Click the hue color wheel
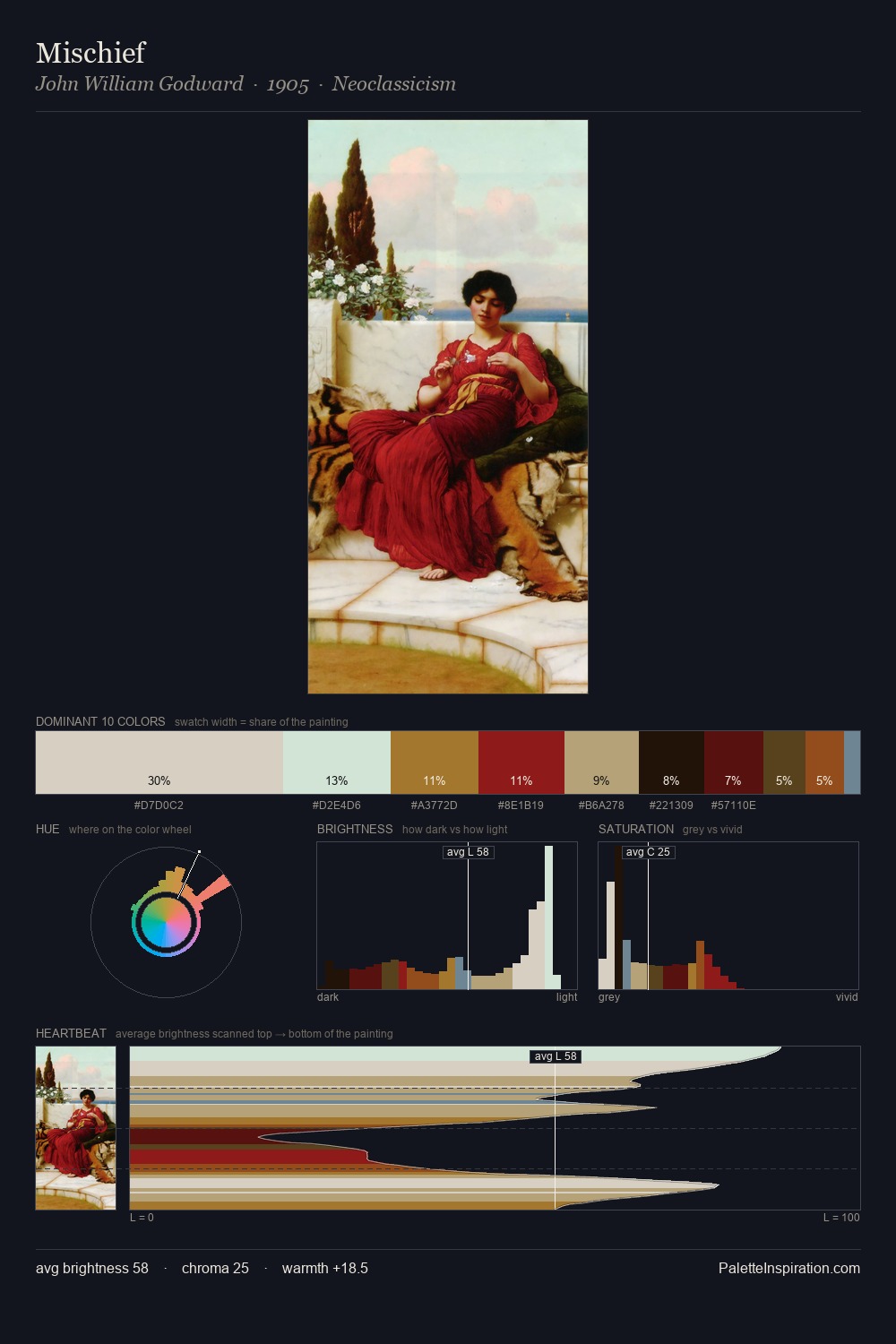This screenshot has width=896, height=1344. pos(166,922)
